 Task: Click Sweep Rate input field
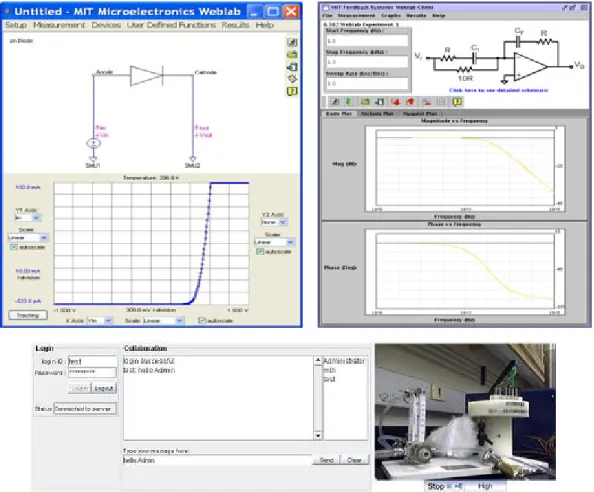367,83
